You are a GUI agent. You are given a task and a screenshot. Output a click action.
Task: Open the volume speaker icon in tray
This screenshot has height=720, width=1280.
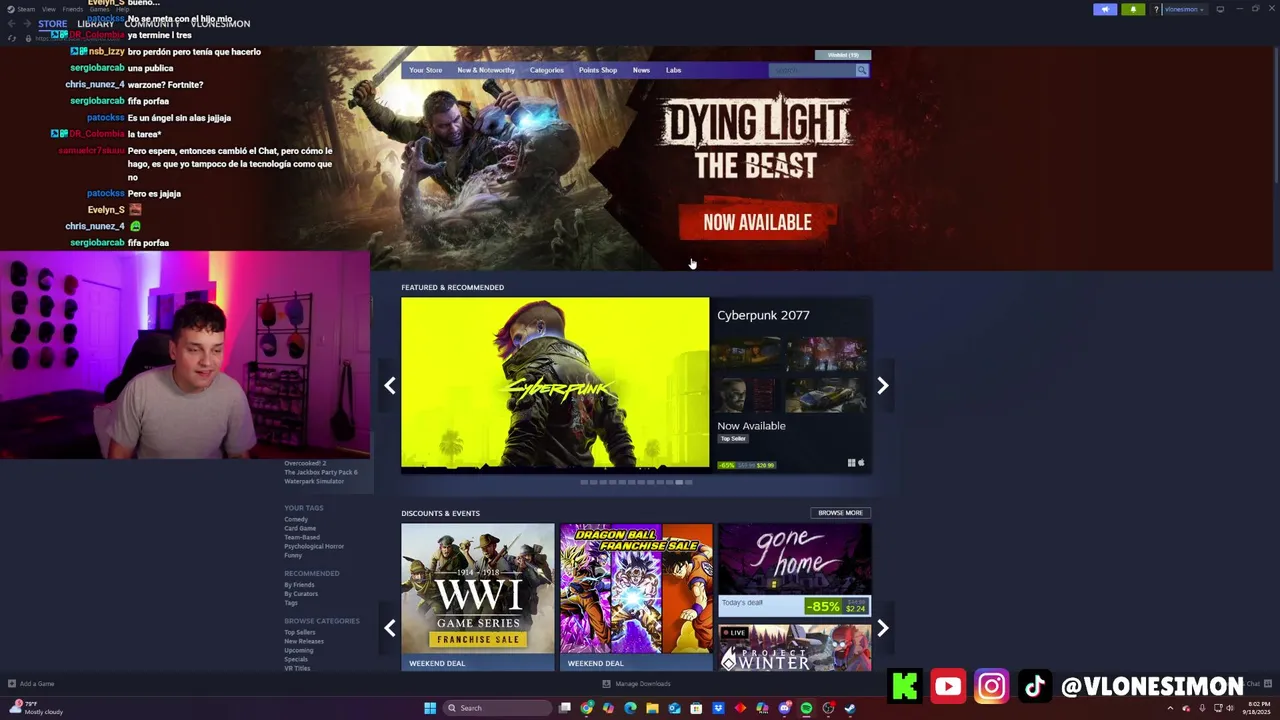pos(1229,708)
